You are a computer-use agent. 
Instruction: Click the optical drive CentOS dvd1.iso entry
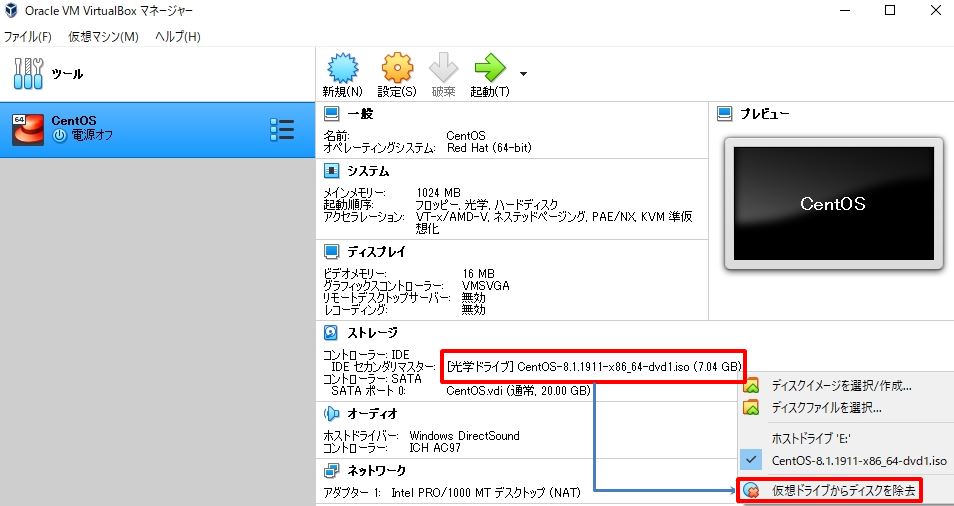[594, 367]
